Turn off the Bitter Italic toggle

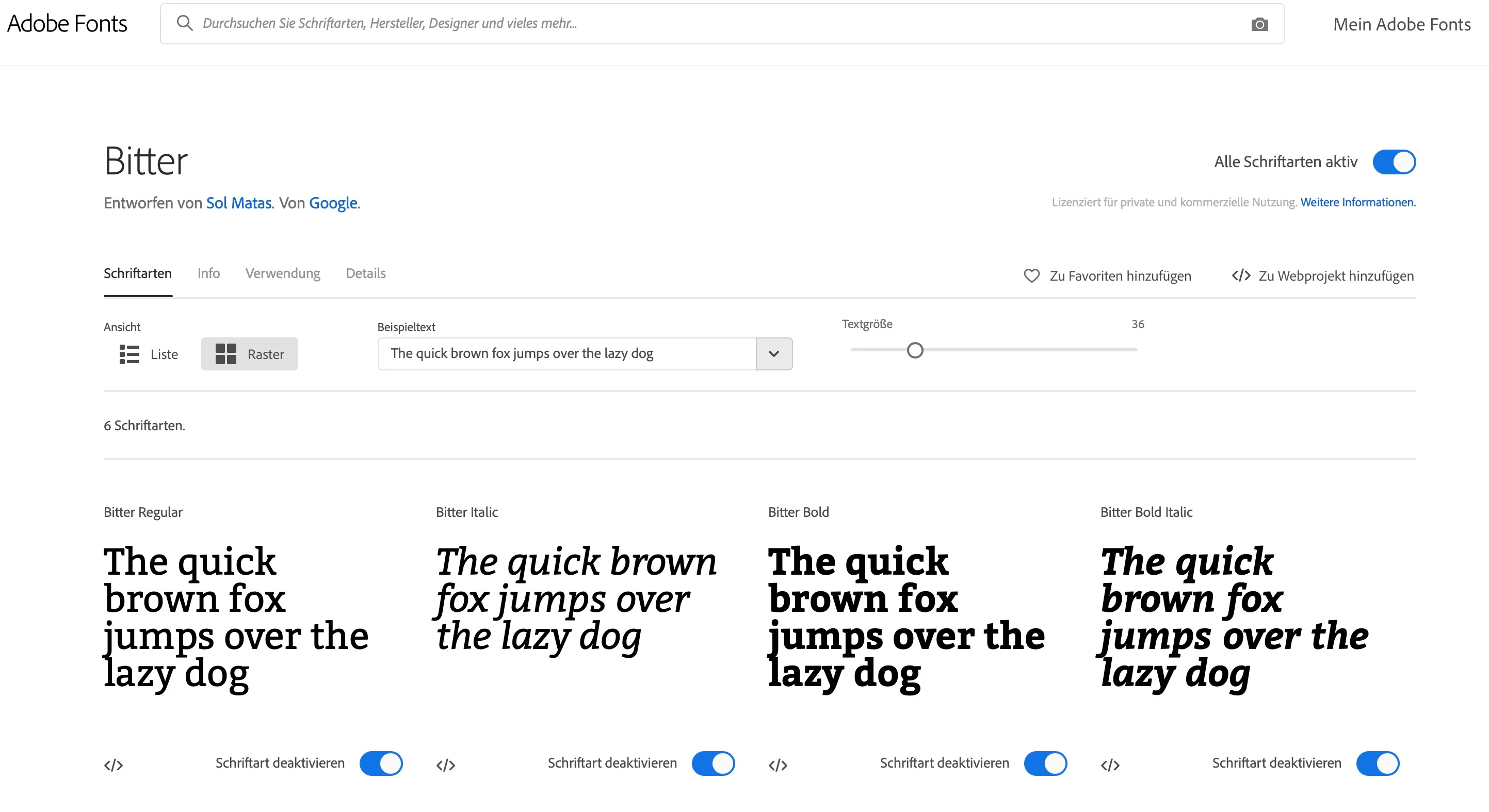[x=713, y=763]
